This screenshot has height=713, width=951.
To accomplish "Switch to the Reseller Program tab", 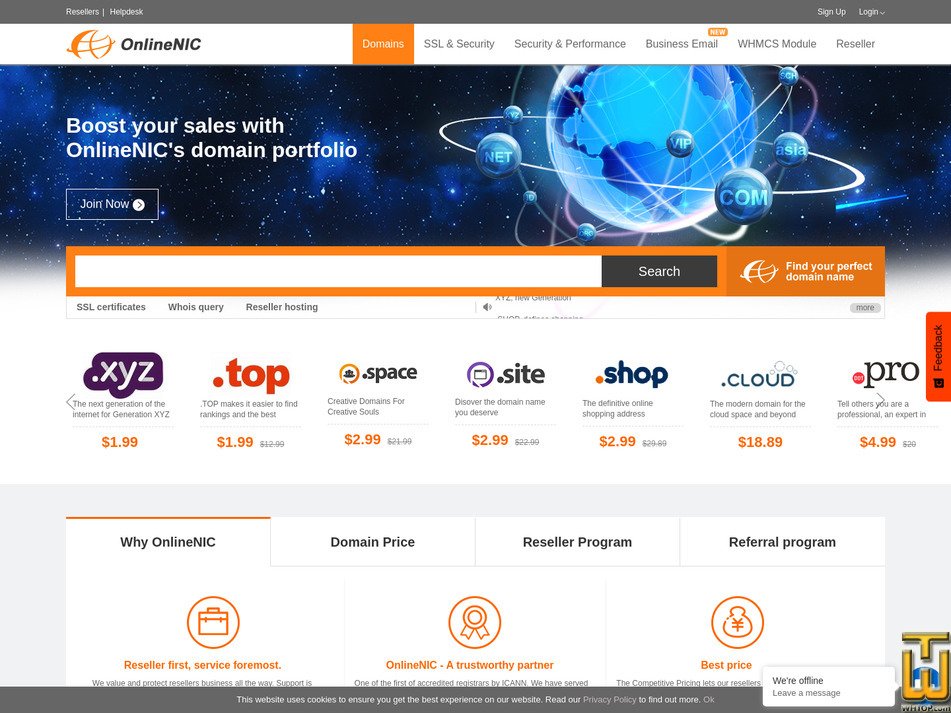I will click(x=577, y=542).
